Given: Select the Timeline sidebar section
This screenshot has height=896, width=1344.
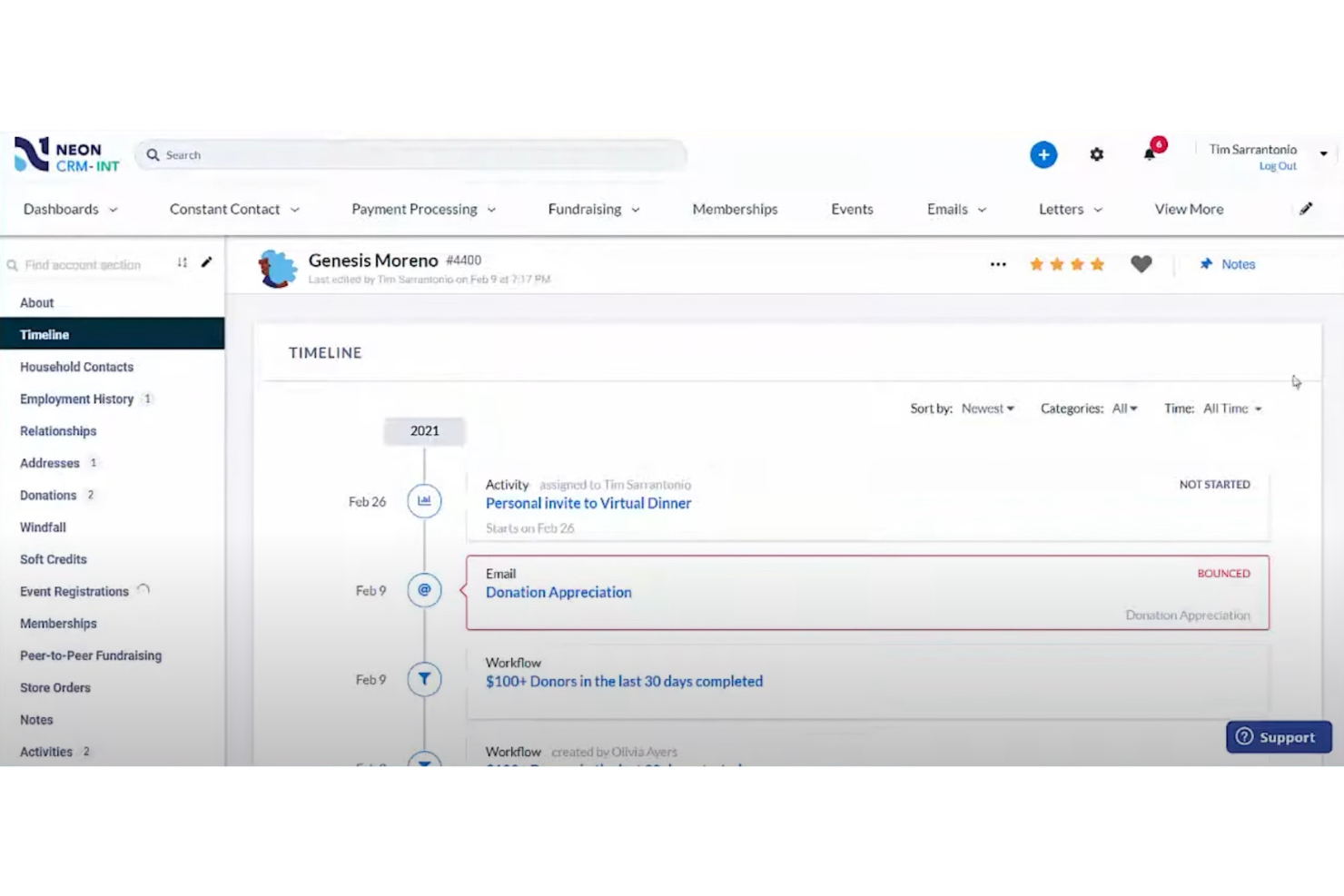Looking at the screenshot, I should (113, 334).
